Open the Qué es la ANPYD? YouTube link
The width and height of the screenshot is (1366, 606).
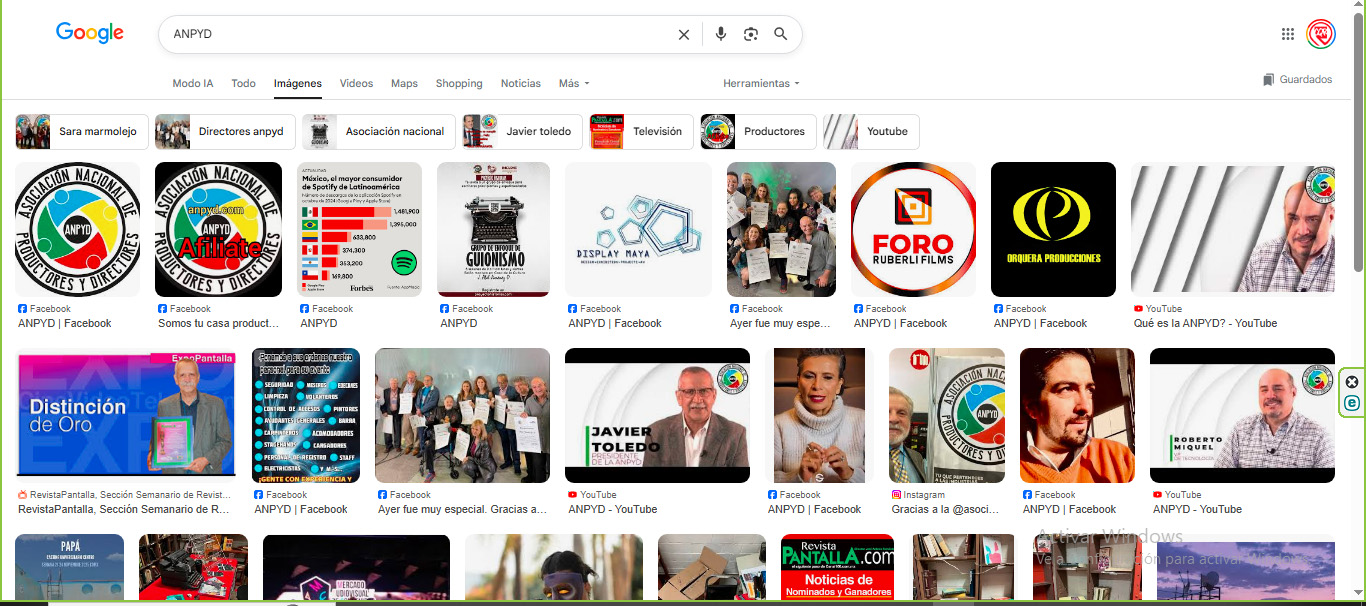(x=1205, y=324)
